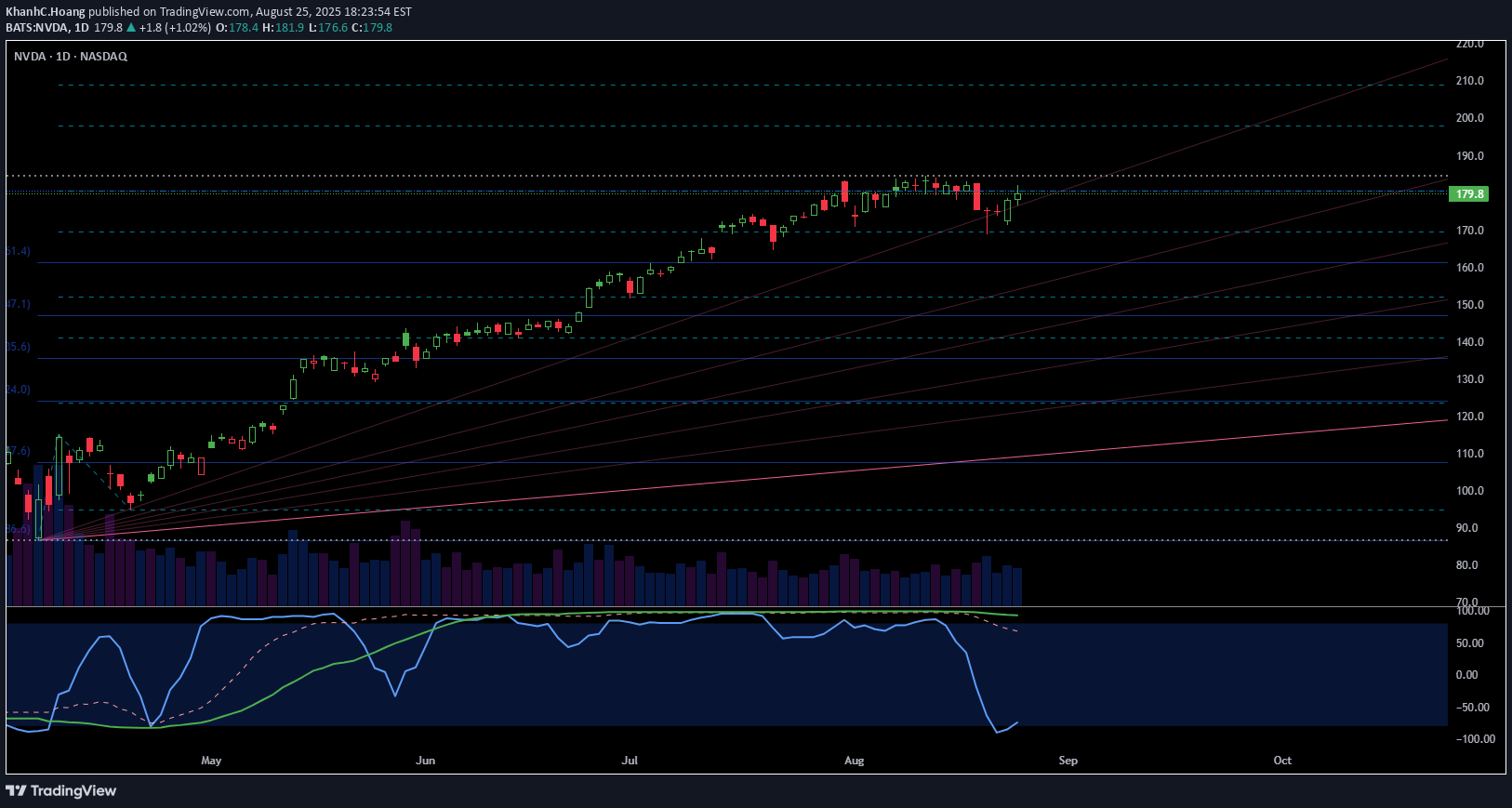The height and width of the screenshot is (808, 1512).
Task: Click the Oct label on time axis
Action: [x=1282, y=761]
